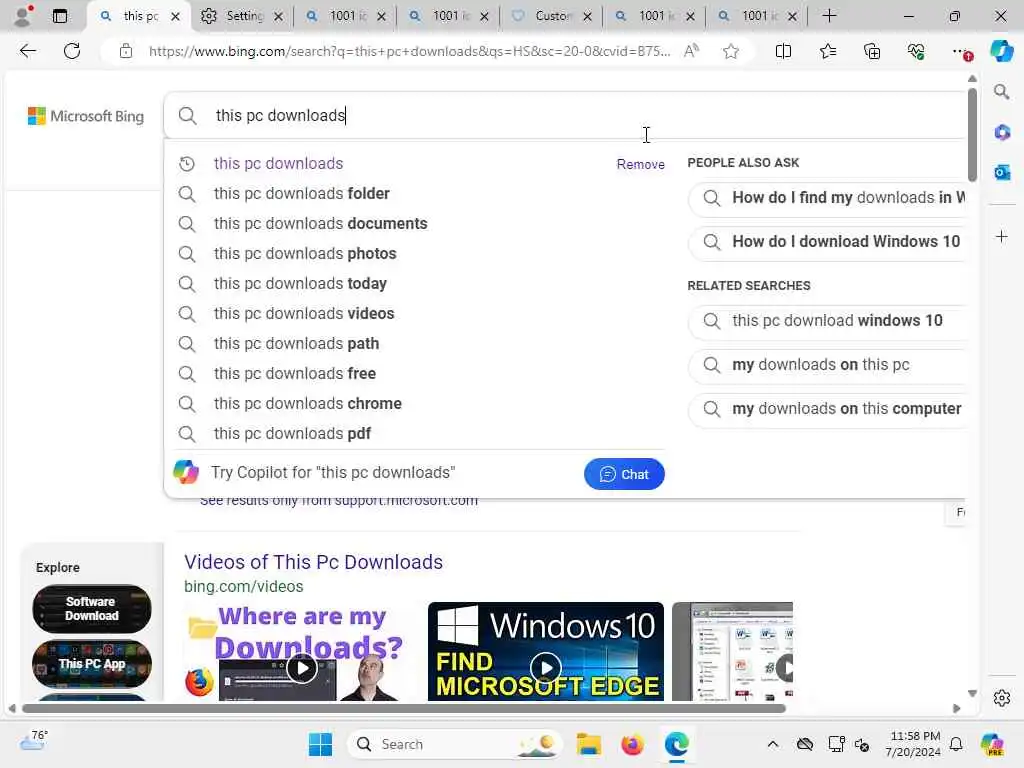Open 'Videos of This Pc Downloads' link
This screenshot has height=768, width=1024.
tap(313, 562)
